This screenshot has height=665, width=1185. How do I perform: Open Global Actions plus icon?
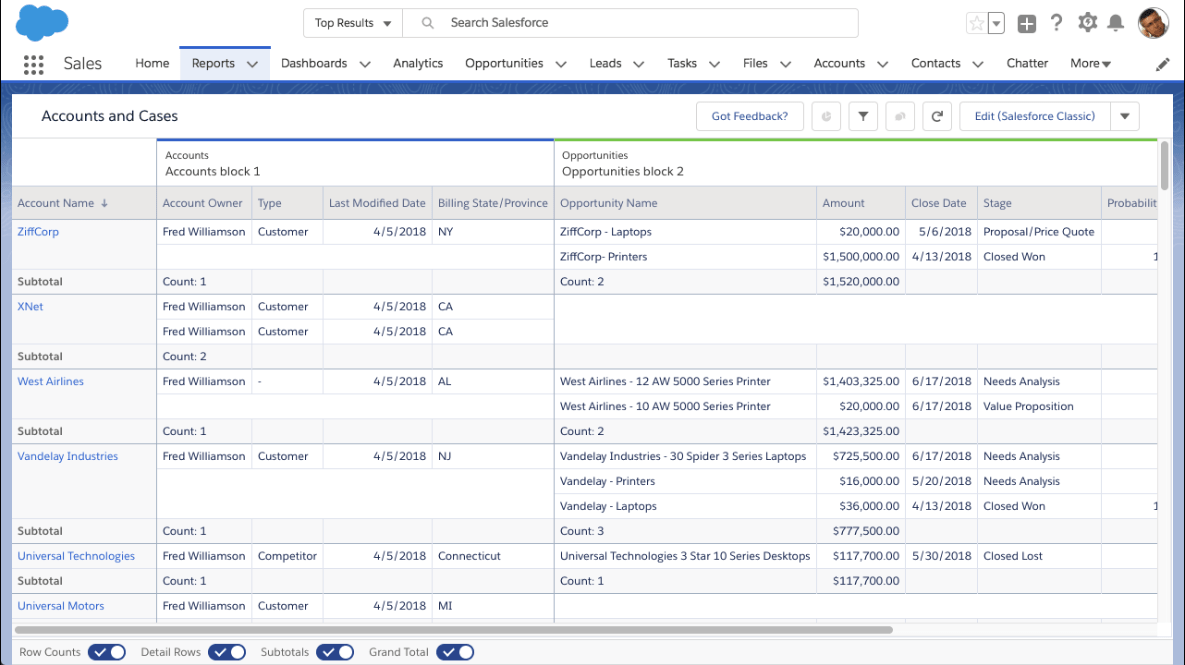1027,24
